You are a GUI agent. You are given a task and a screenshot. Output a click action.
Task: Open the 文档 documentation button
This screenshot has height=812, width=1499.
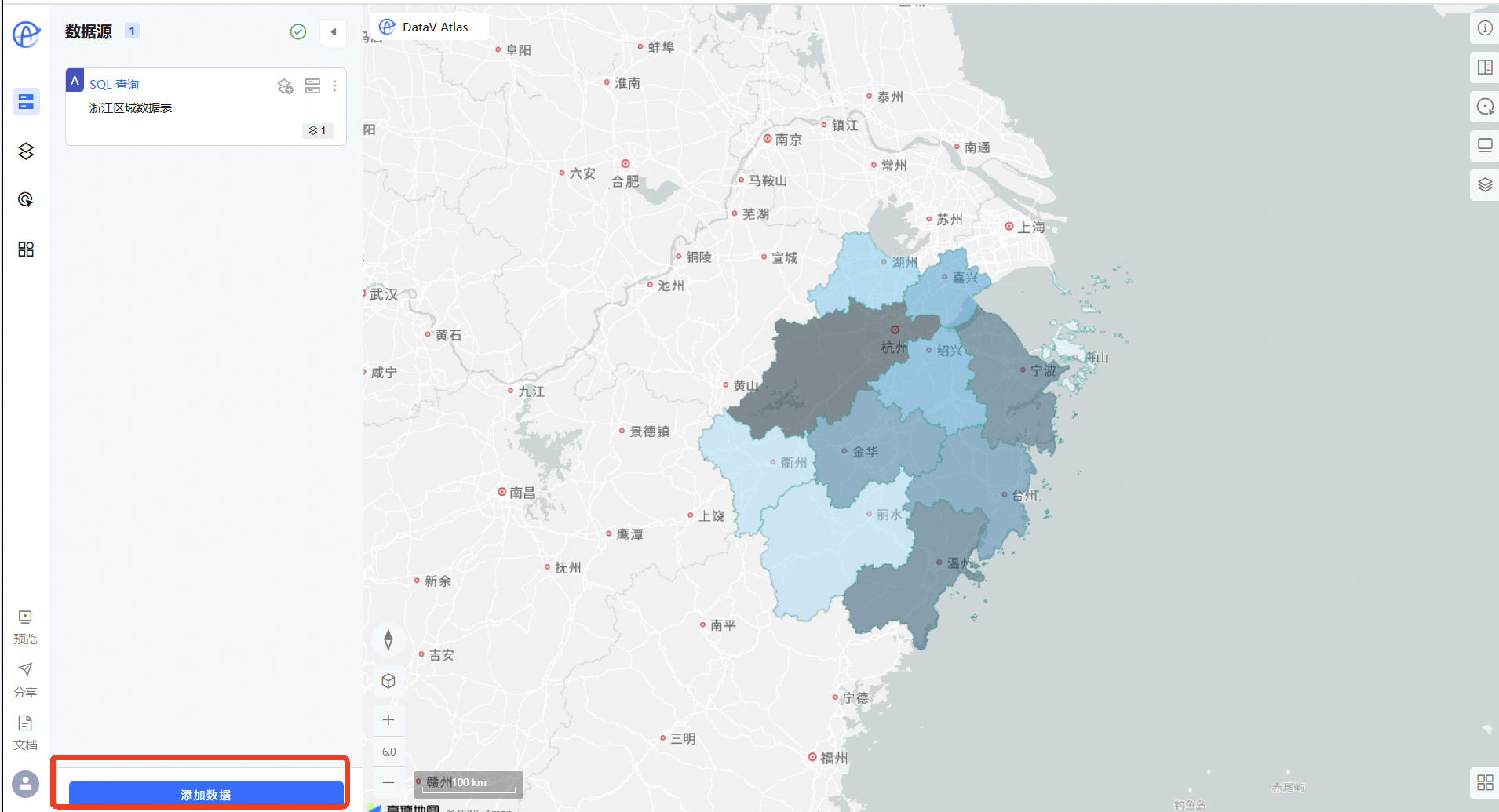25,733
